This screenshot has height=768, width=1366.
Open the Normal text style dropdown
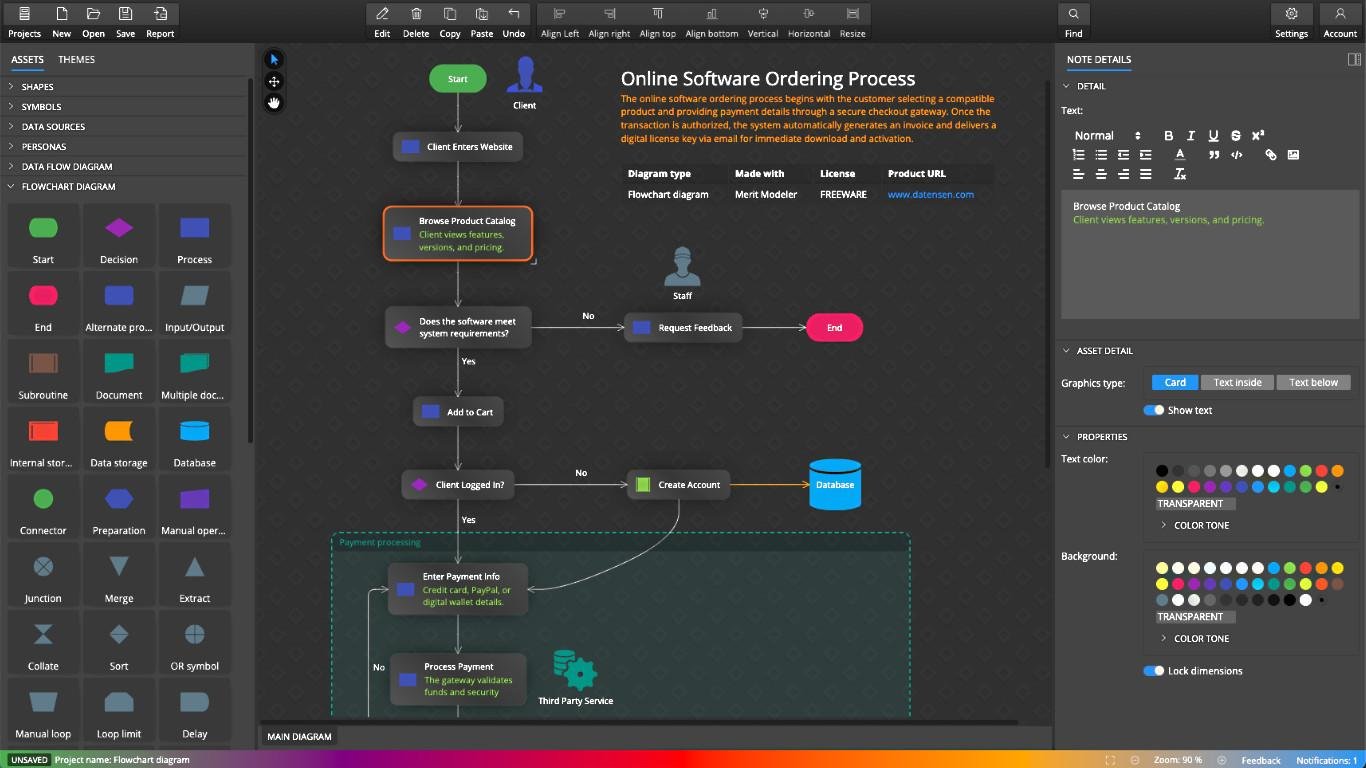point(1107,136)
